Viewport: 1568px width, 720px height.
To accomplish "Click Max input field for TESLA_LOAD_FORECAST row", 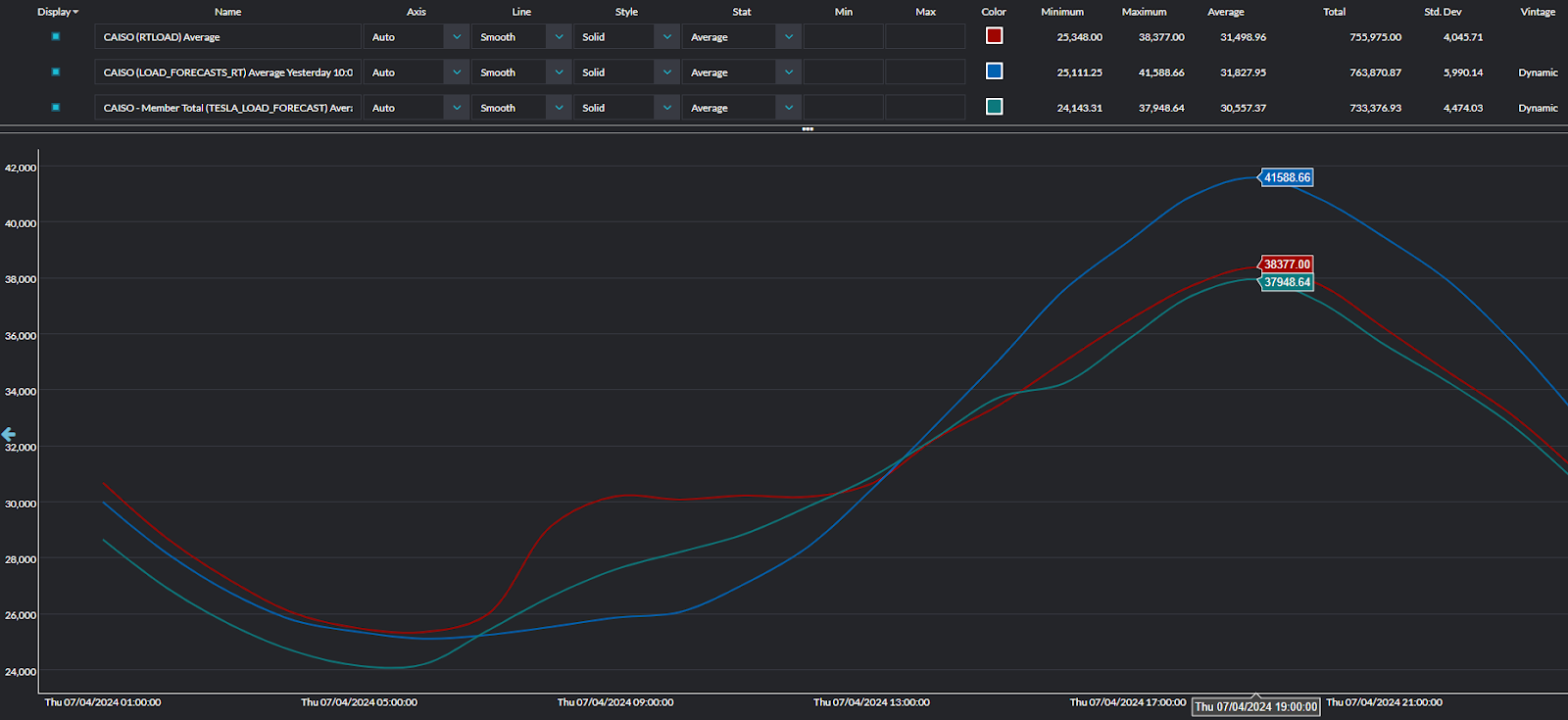I will [925, 108].
